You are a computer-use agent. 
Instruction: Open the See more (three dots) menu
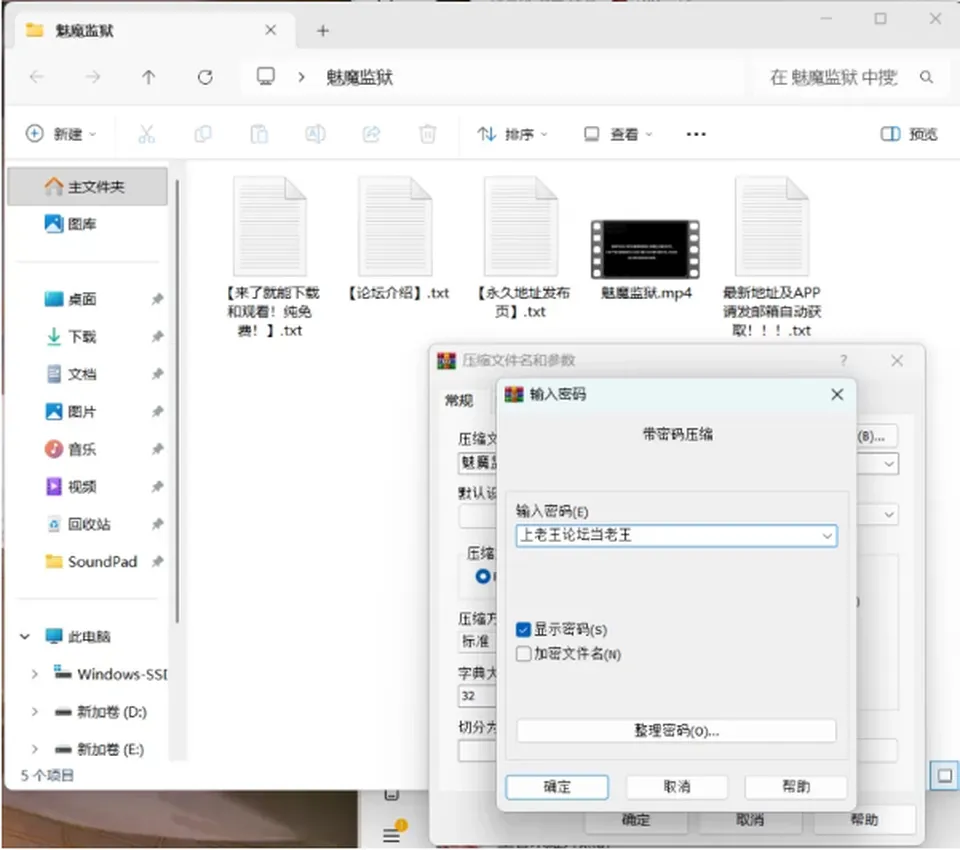tap(696, 134)
